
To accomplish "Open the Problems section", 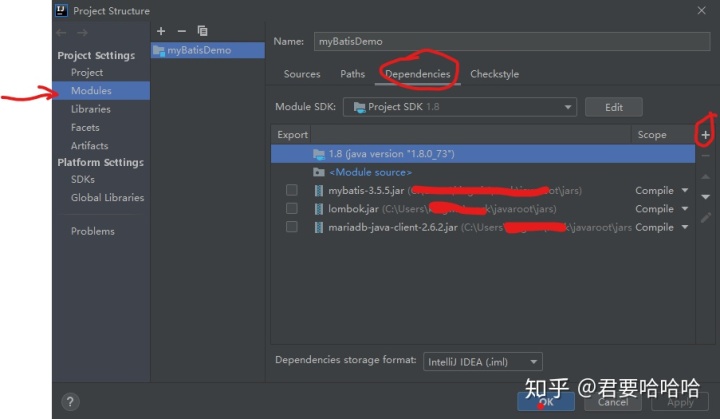I will (92, 232).
